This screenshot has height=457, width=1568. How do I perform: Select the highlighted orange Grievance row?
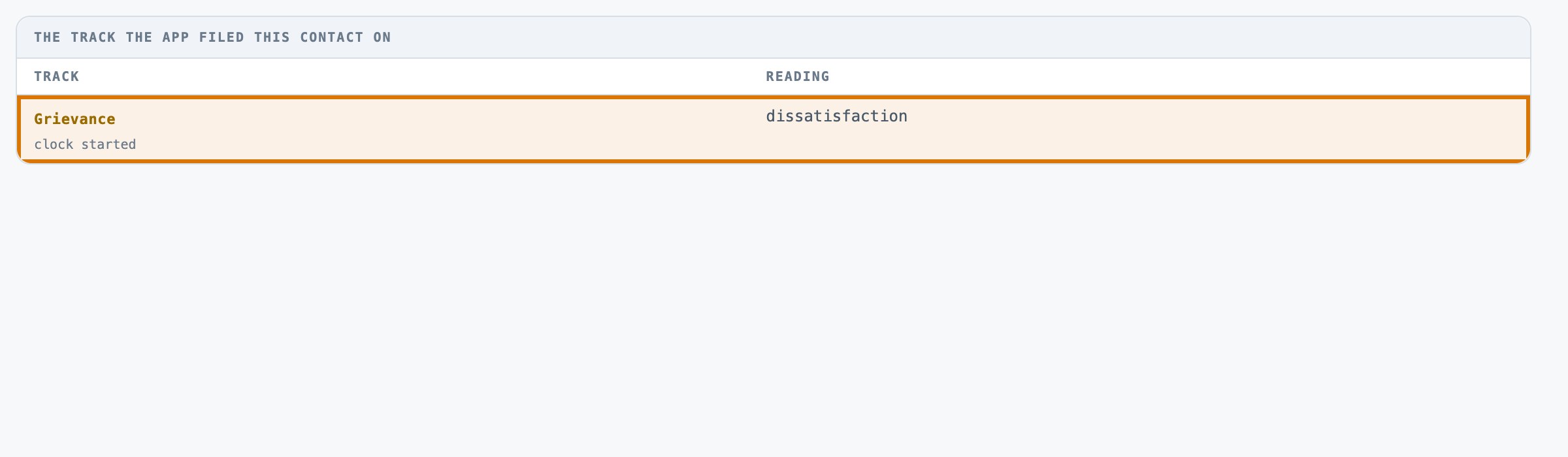click(x=774, y=129)
